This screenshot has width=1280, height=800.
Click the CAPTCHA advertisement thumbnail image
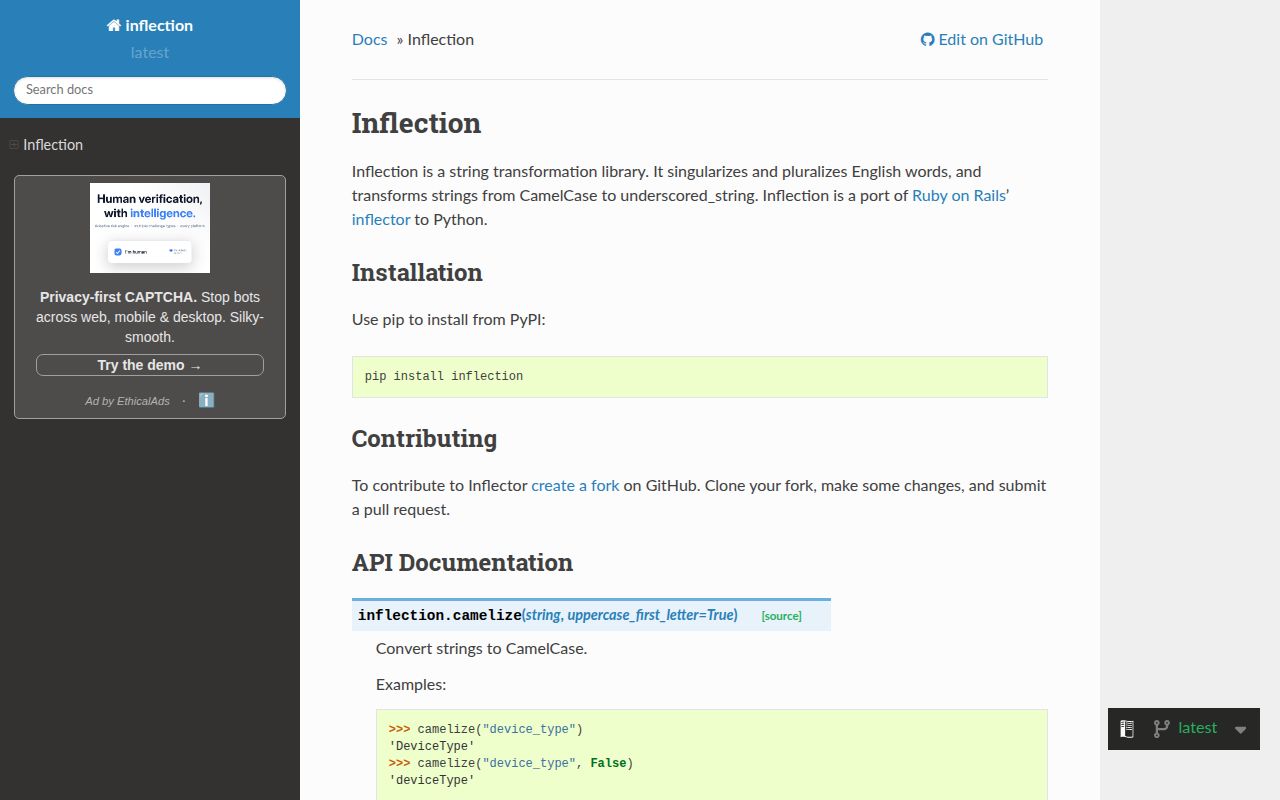(x=150, y=228)
